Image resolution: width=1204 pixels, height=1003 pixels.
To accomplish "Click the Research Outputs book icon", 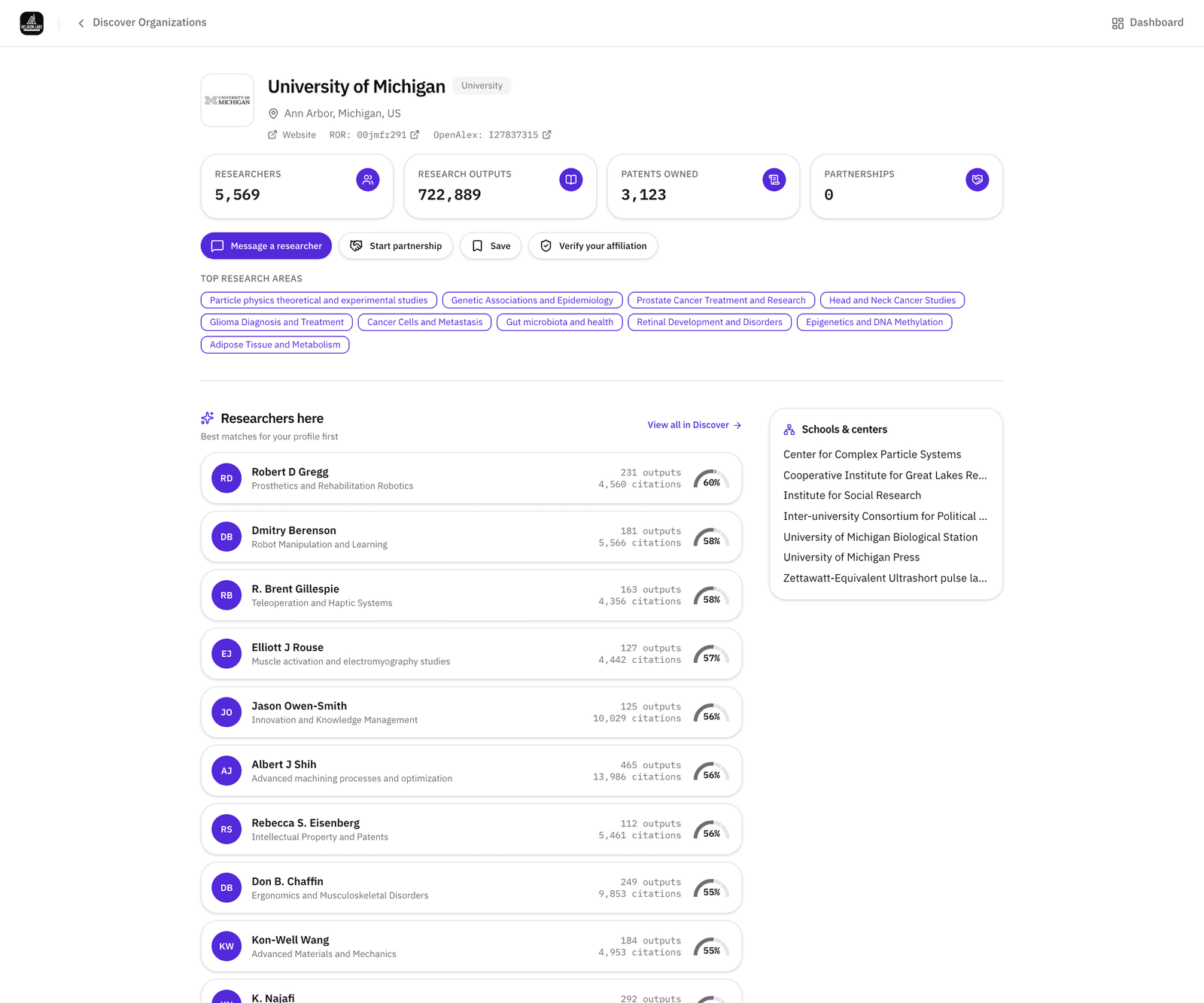I will [571, 180].
